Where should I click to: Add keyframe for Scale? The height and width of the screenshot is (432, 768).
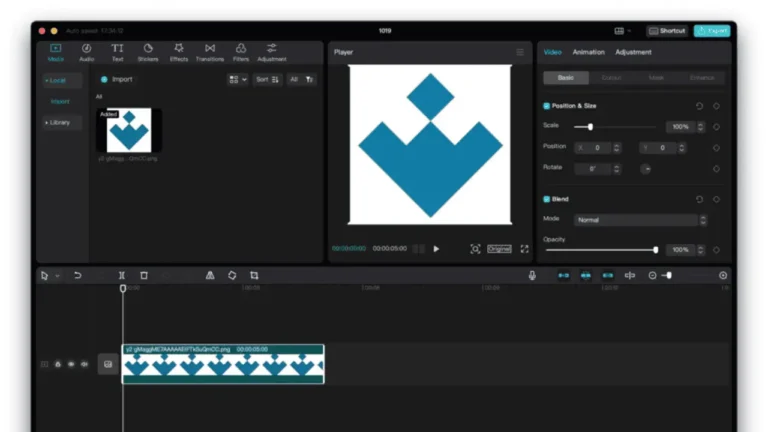tap(716, 127)
